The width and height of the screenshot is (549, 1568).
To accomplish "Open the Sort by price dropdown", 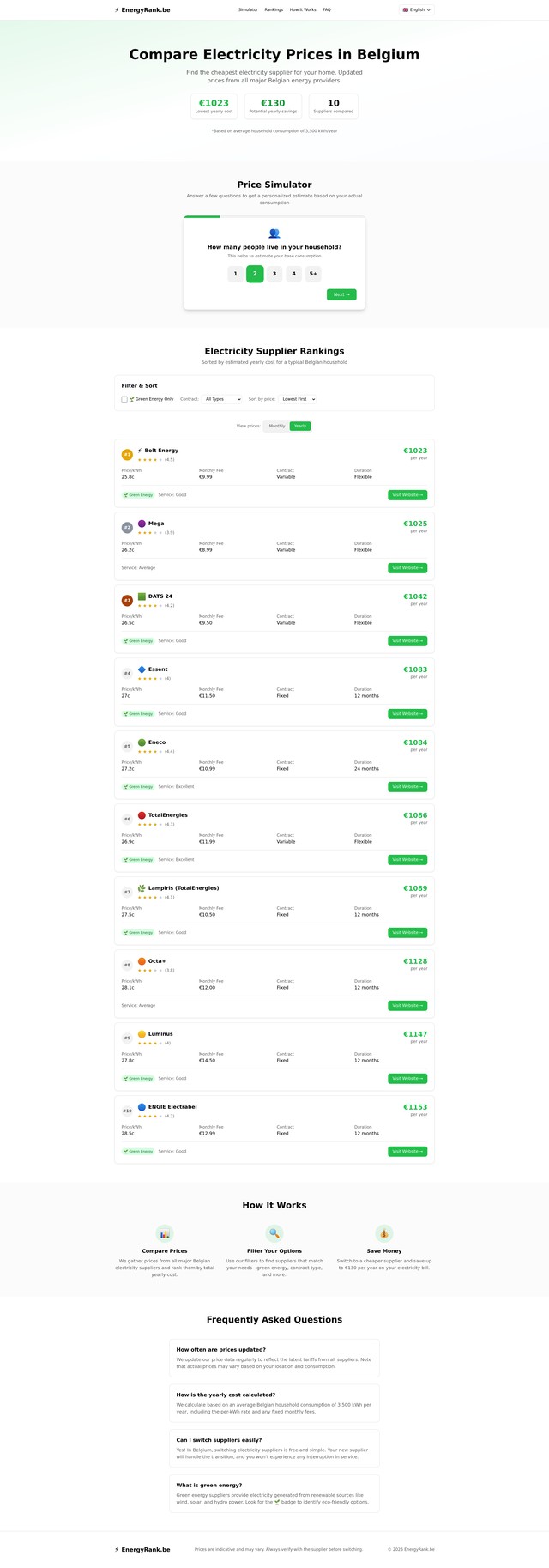I will pos(299,399).
